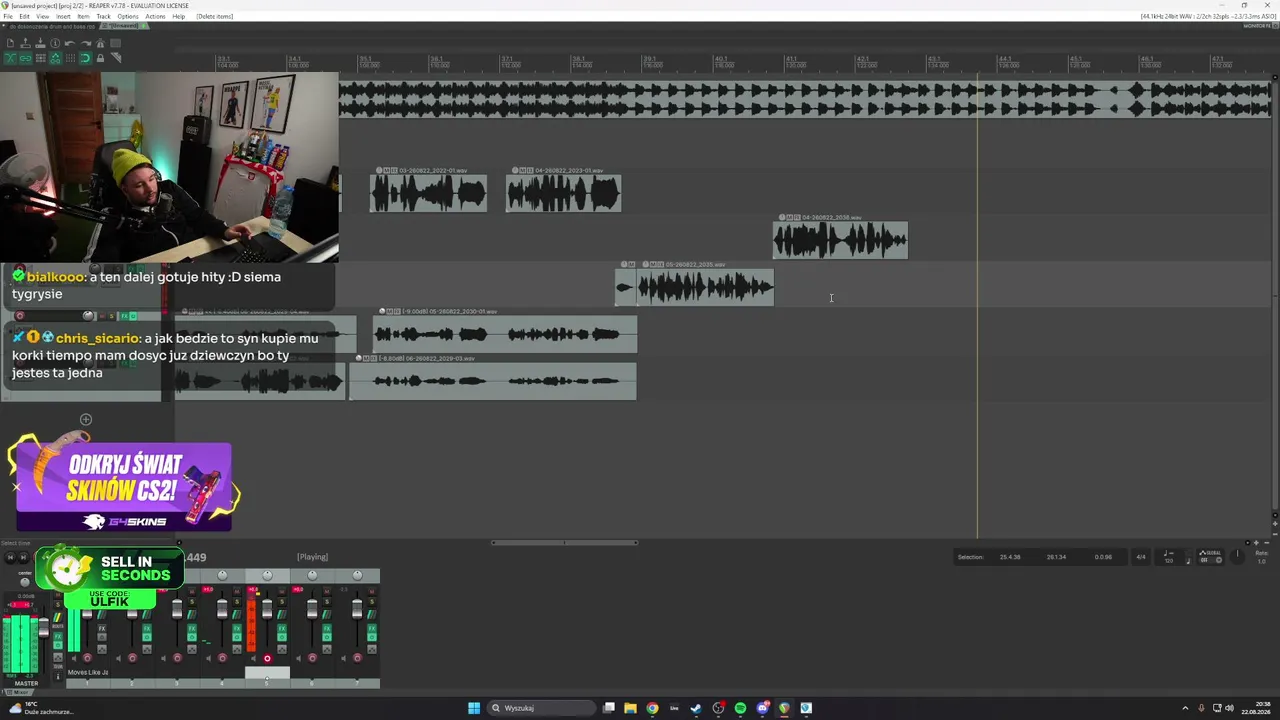Viewport: 1280px width, 720px height.
Task: Click the track 4 pan knob
Action: point(222,575)
